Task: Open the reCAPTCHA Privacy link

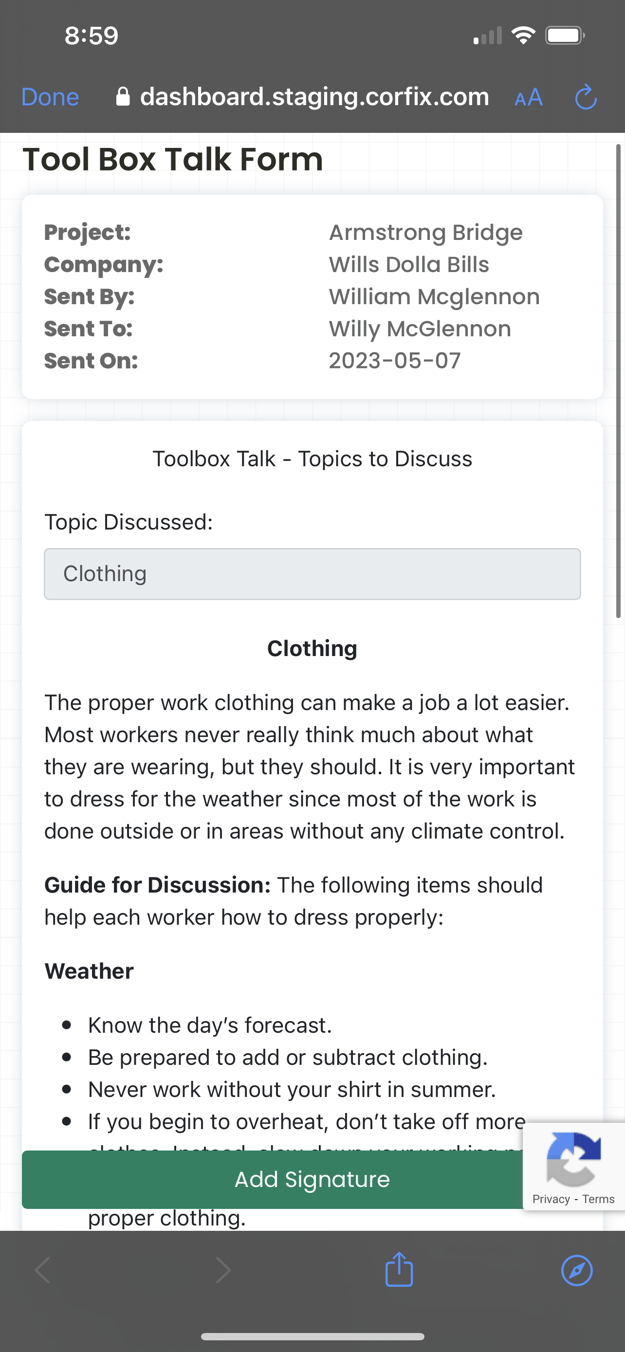Action: [551, 1199]
